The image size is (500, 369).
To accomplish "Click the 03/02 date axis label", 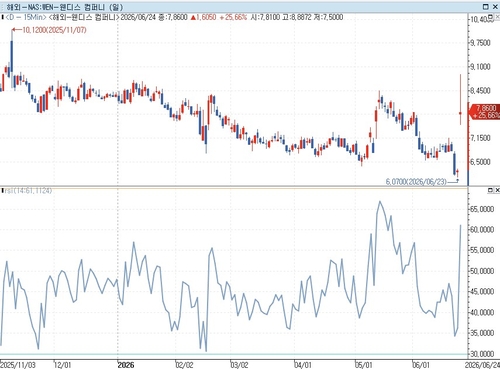I will 239,364.
